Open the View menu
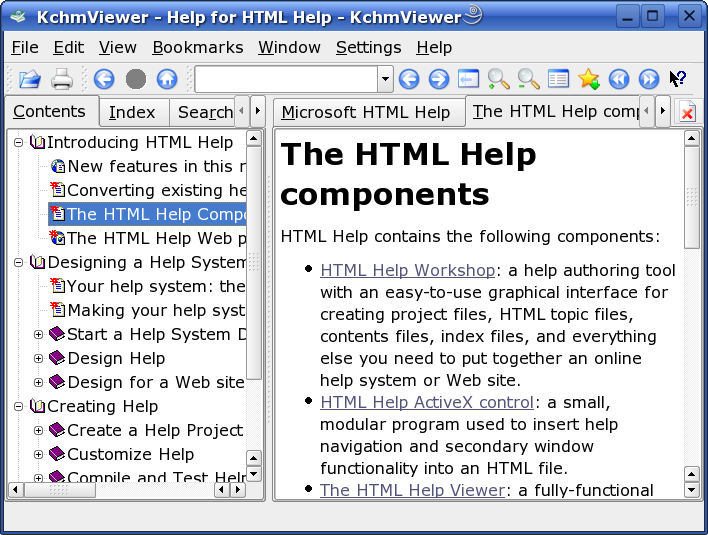The width and height of the screenshot is (708, 535). tap(117, 47)
